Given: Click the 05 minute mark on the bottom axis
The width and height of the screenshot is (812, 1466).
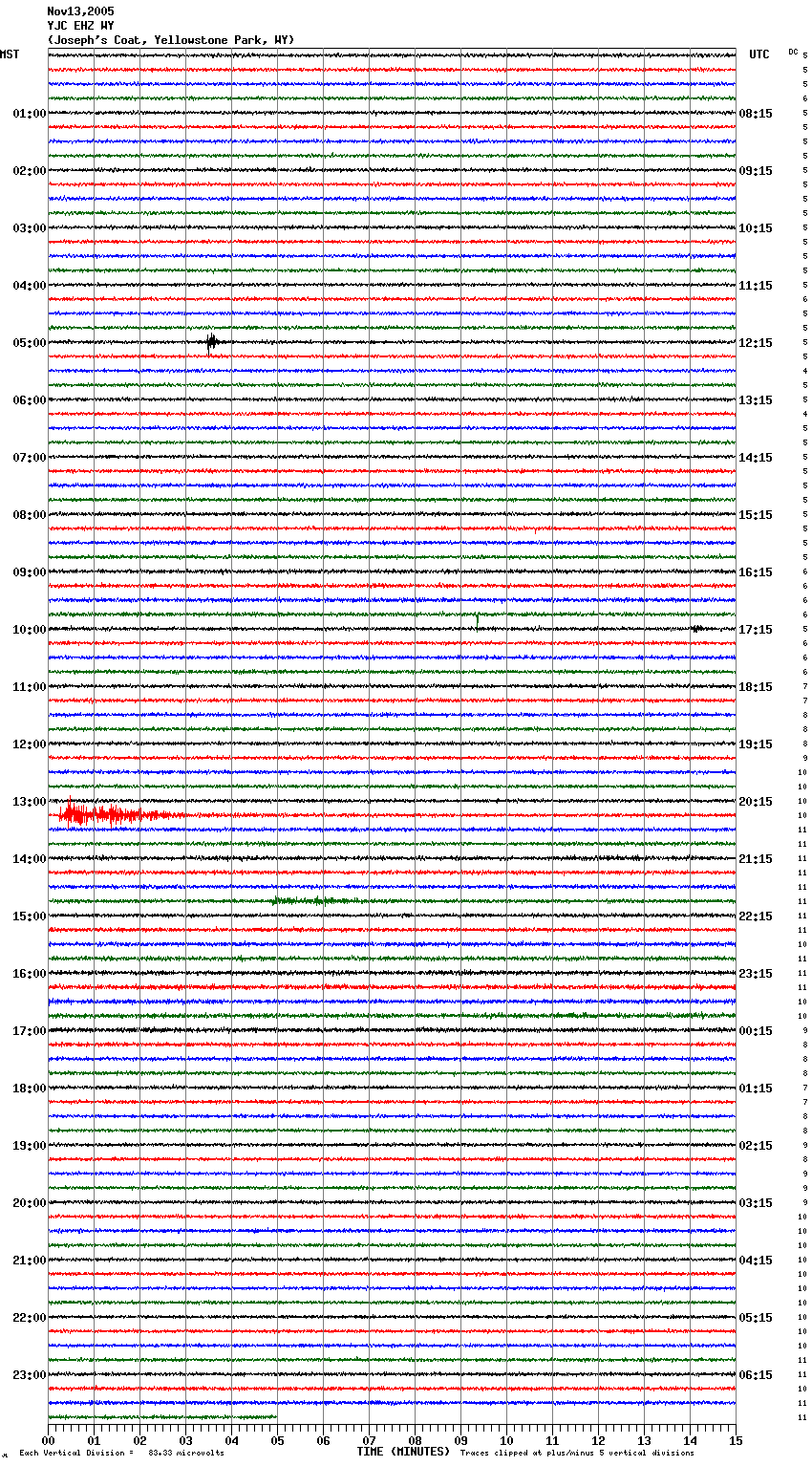Looking at the screenshot, I should tap(277, 1440).
